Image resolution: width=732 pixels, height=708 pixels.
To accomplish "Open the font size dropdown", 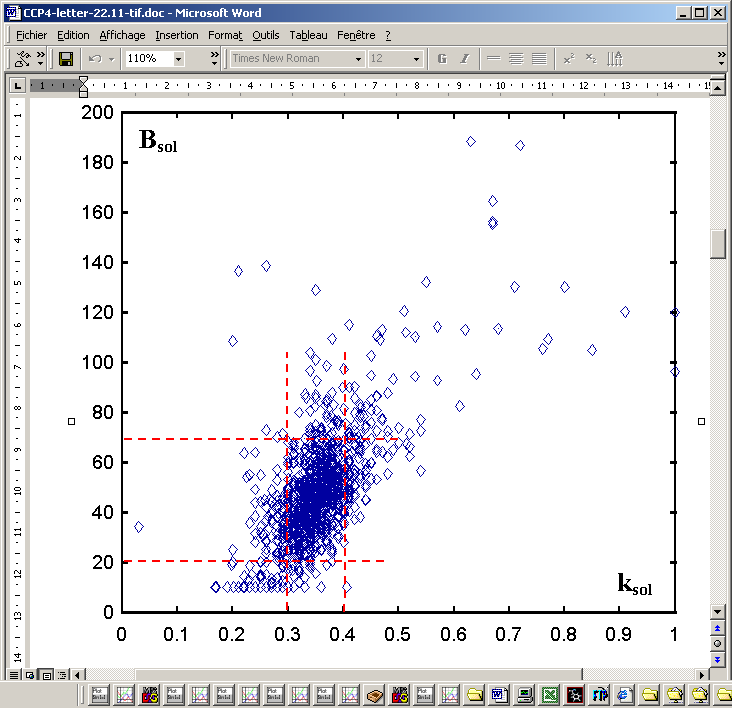I will click(416, 59).
